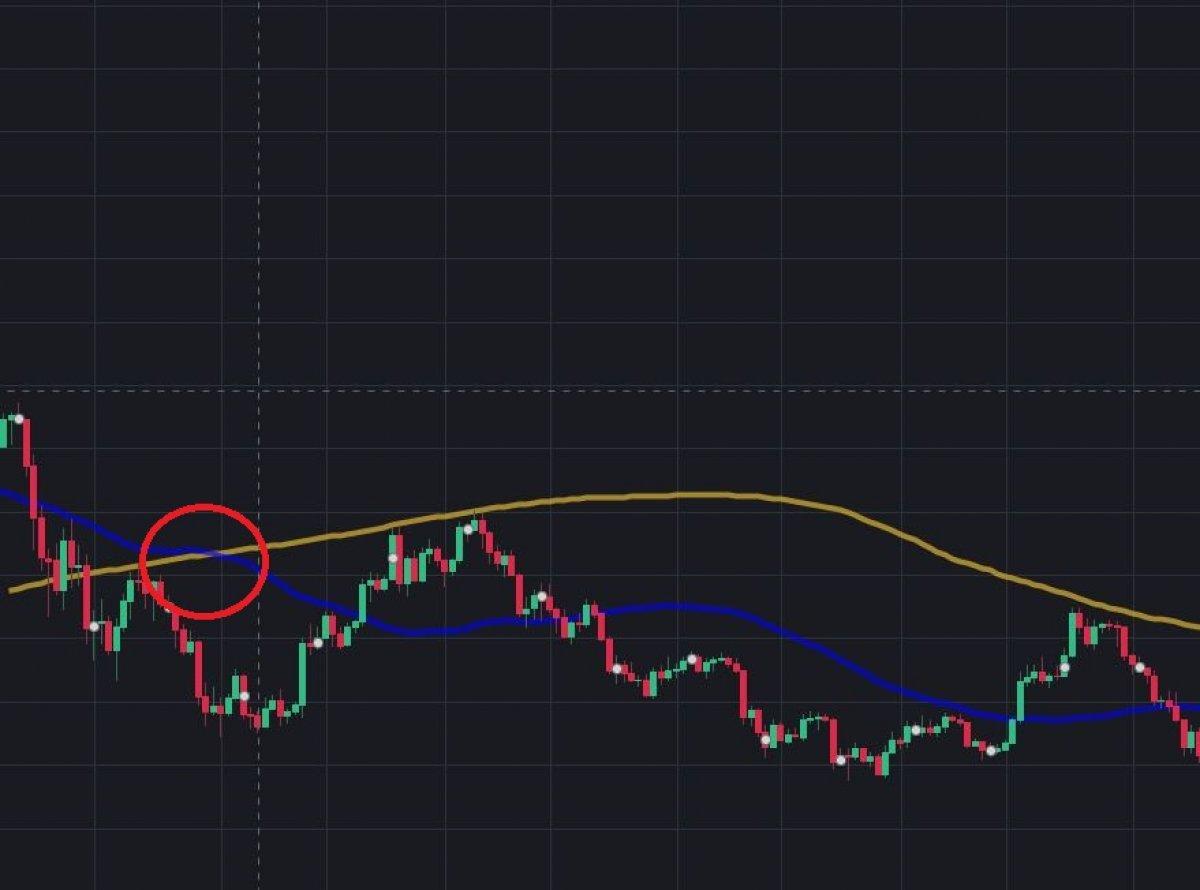Select the yellow line's left starting end
This screenshot has height=890, width=1200.
(x=12, y=590)
